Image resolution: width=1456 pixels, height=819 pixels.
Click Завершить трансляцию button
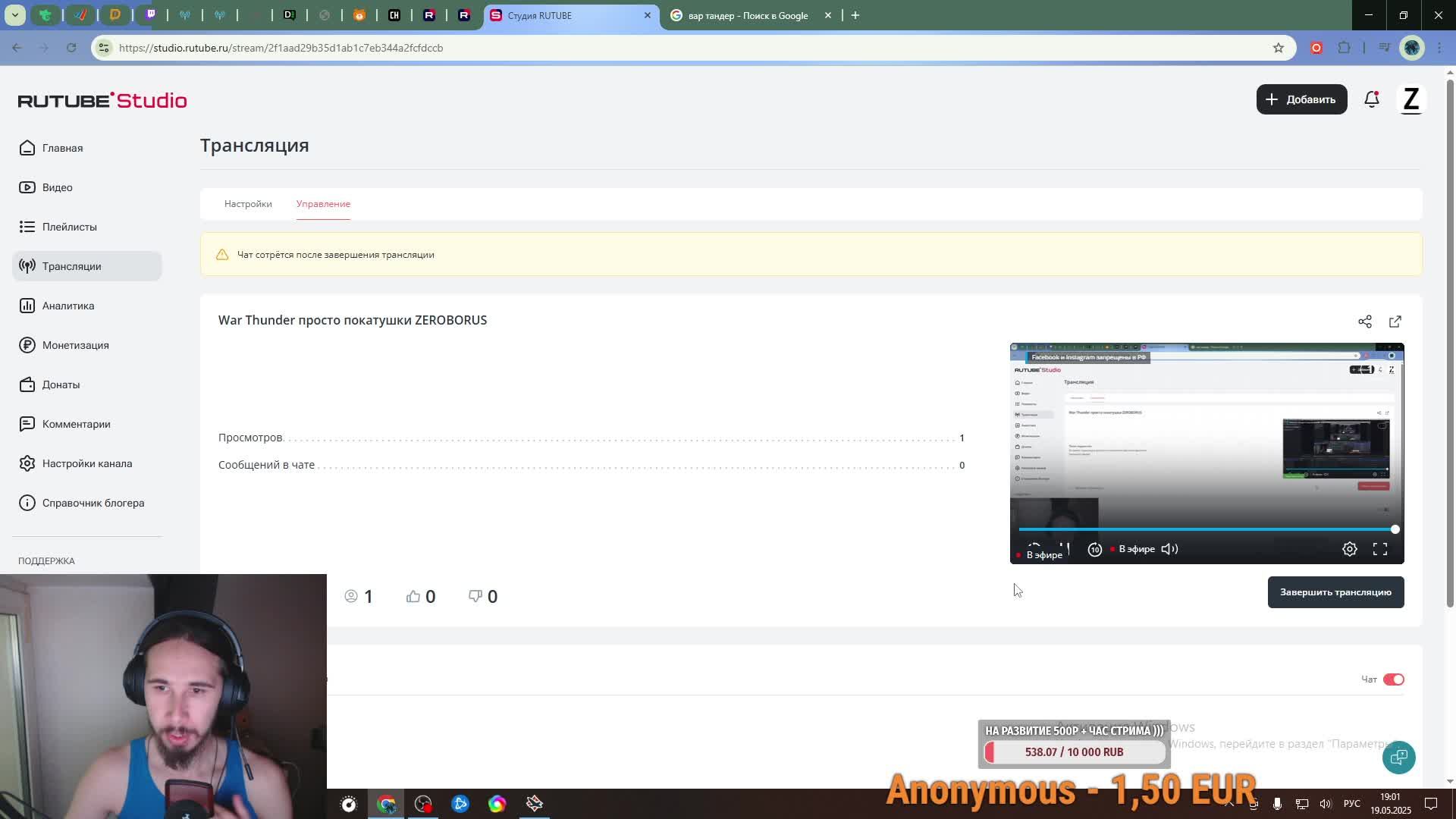tap(1335, 592)
